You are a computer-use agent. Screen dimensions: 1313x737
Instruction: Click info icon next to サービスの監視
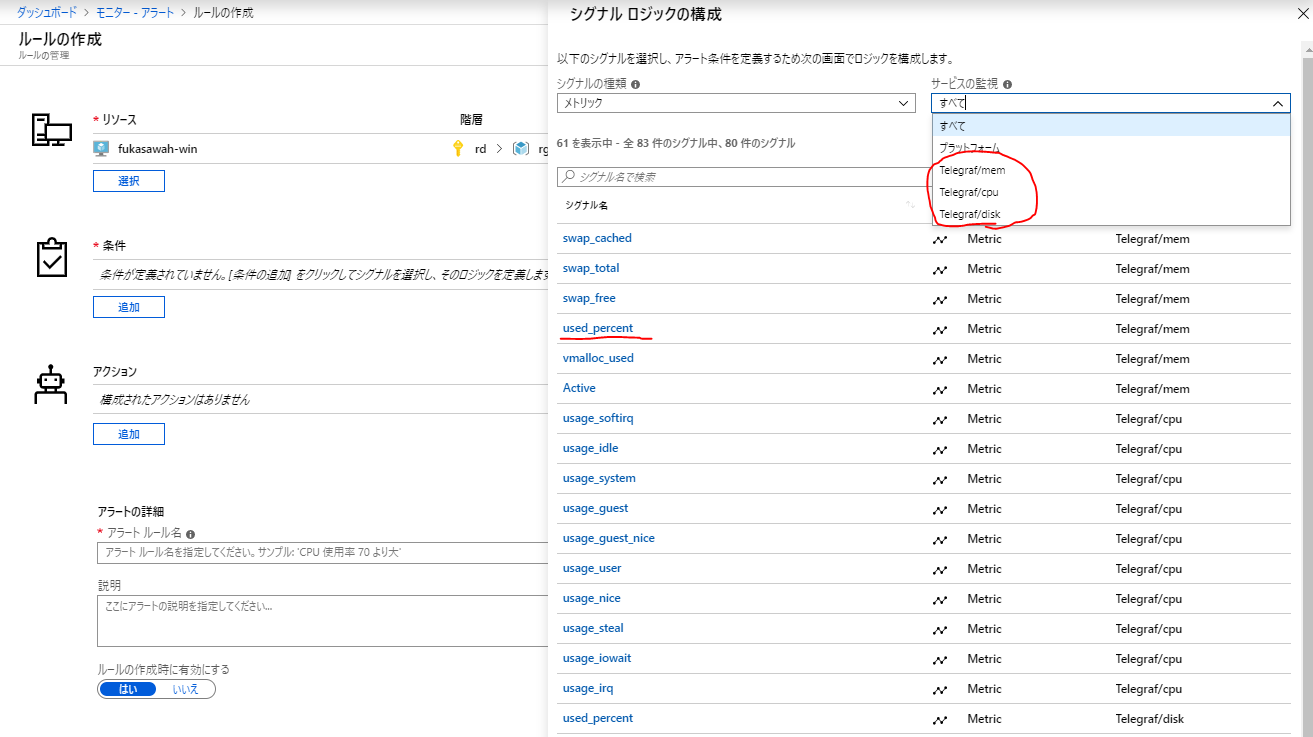click(x=1007, y=85)
